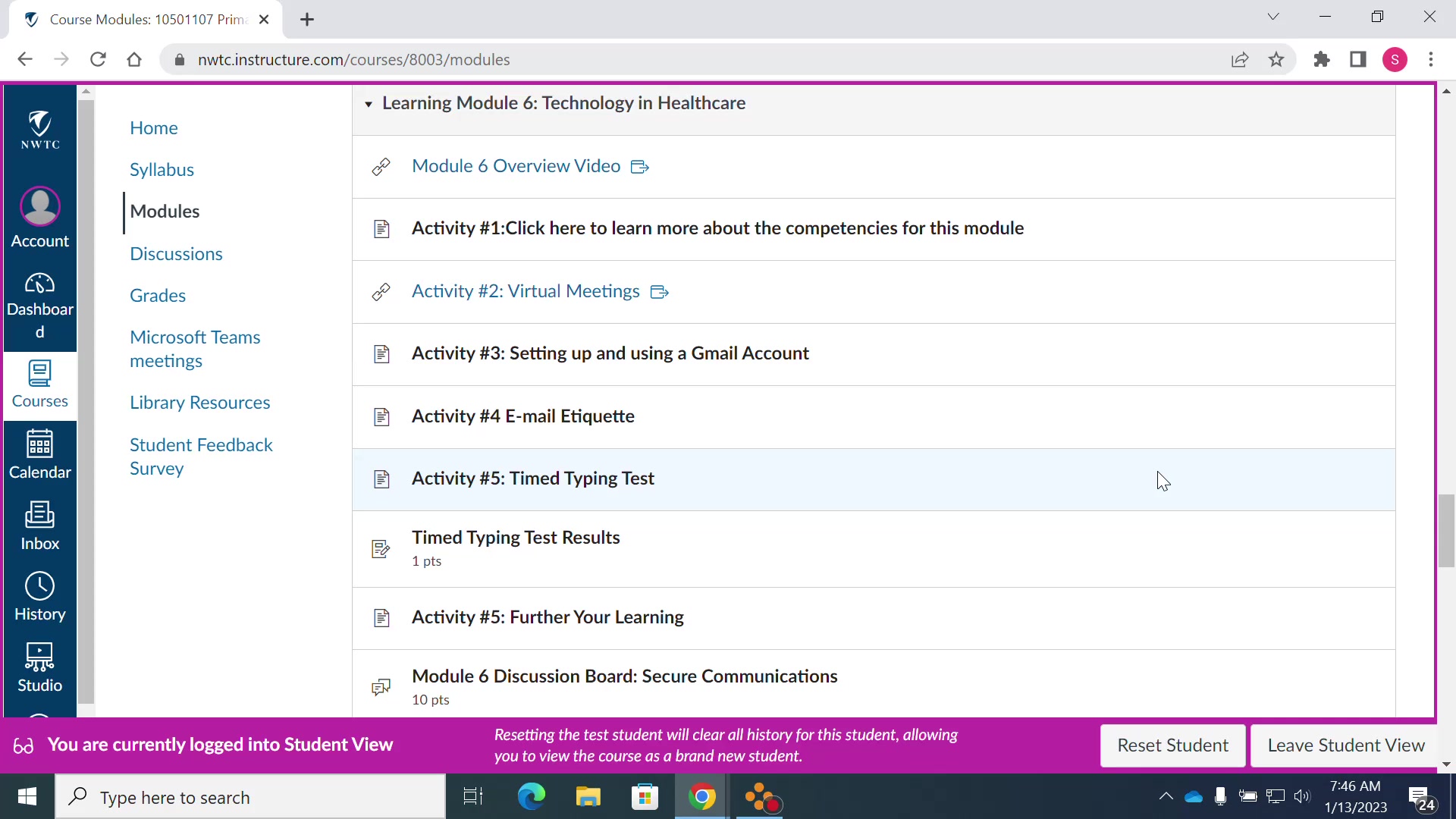Open Module 6 Discussion Board: Secure Communications

(x=625, y=676)
